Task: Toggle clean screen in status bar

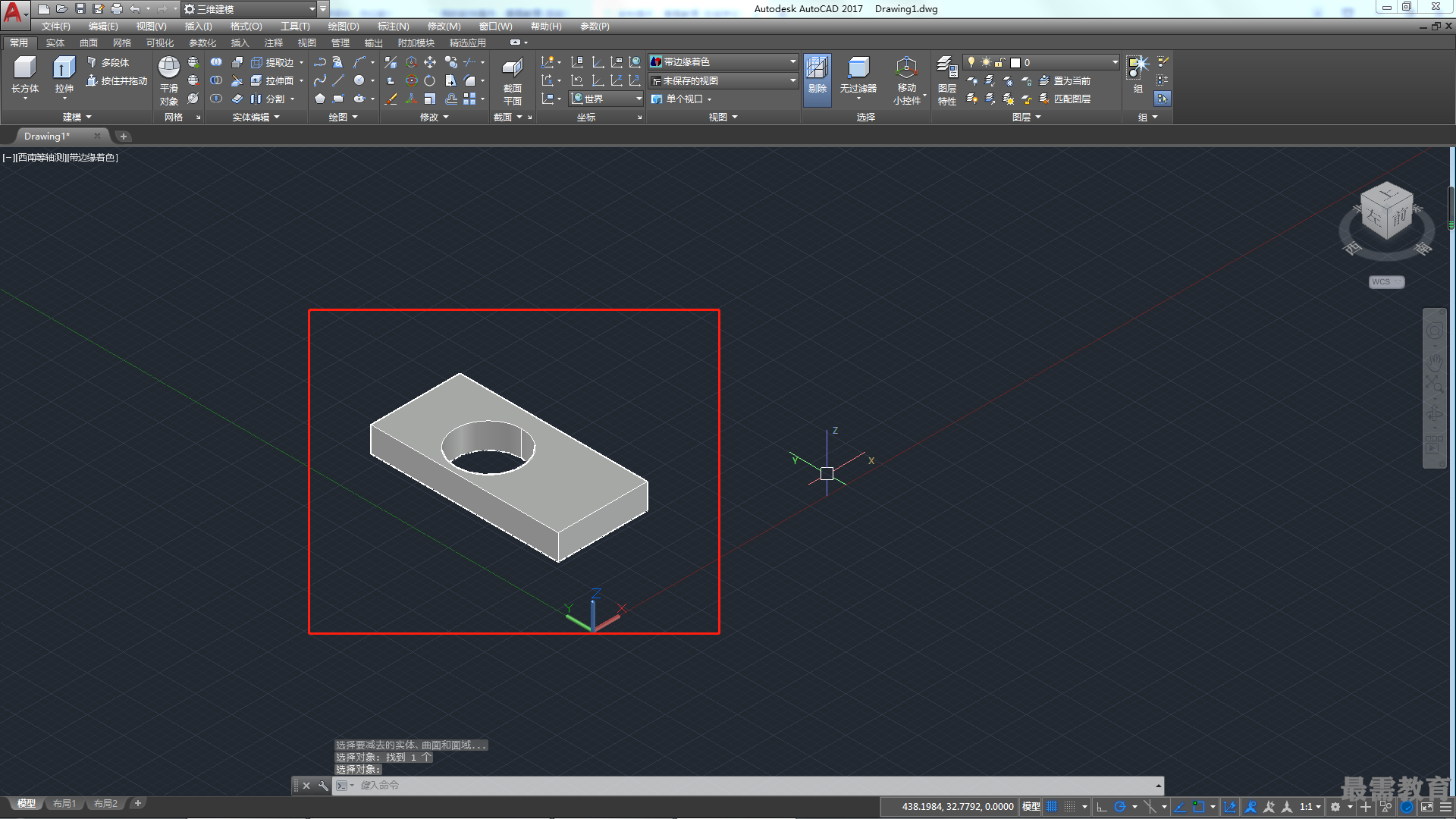Action: [1426, 807]
